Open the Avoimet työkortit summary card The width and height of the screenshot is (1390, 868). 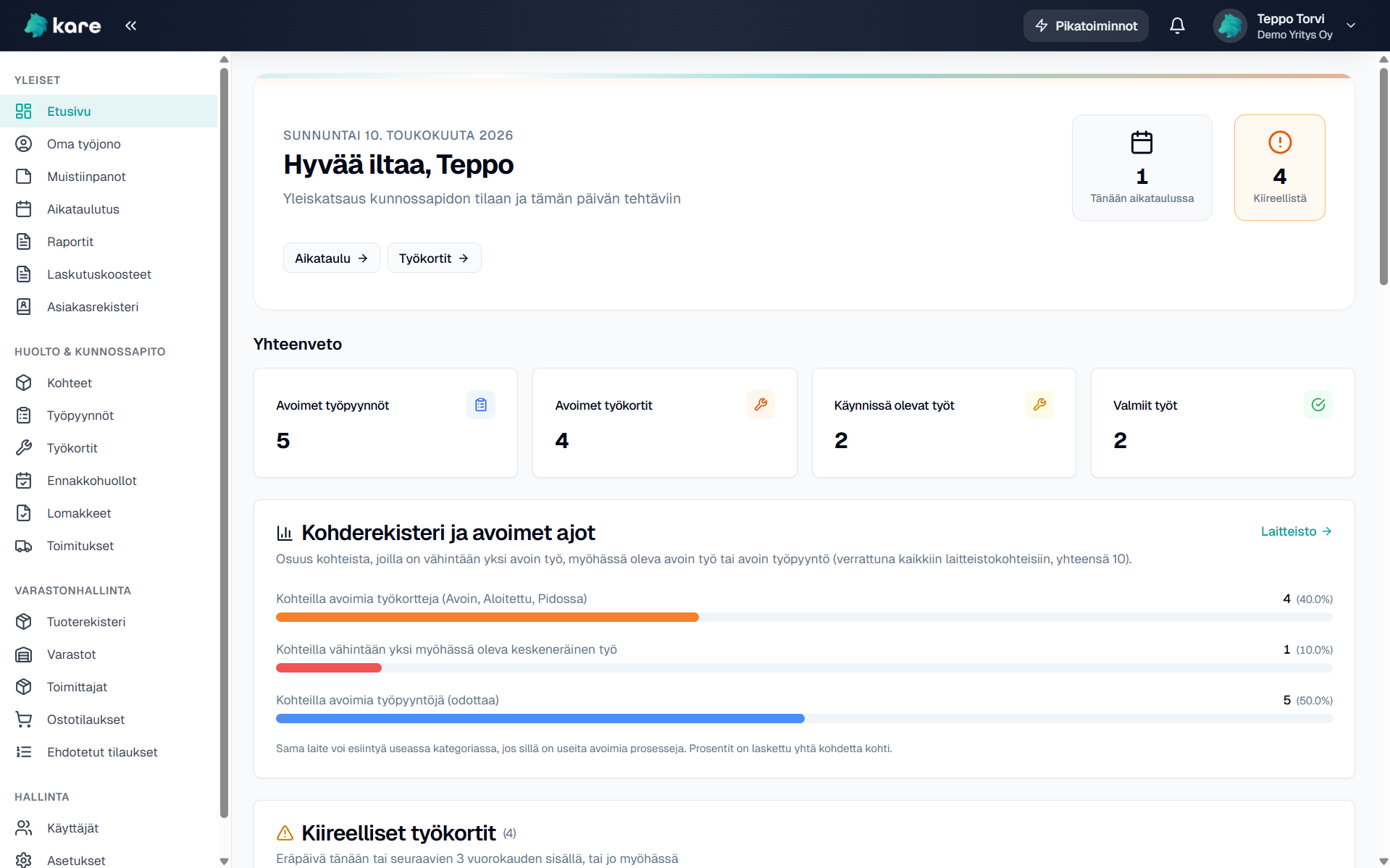(664, 423)
